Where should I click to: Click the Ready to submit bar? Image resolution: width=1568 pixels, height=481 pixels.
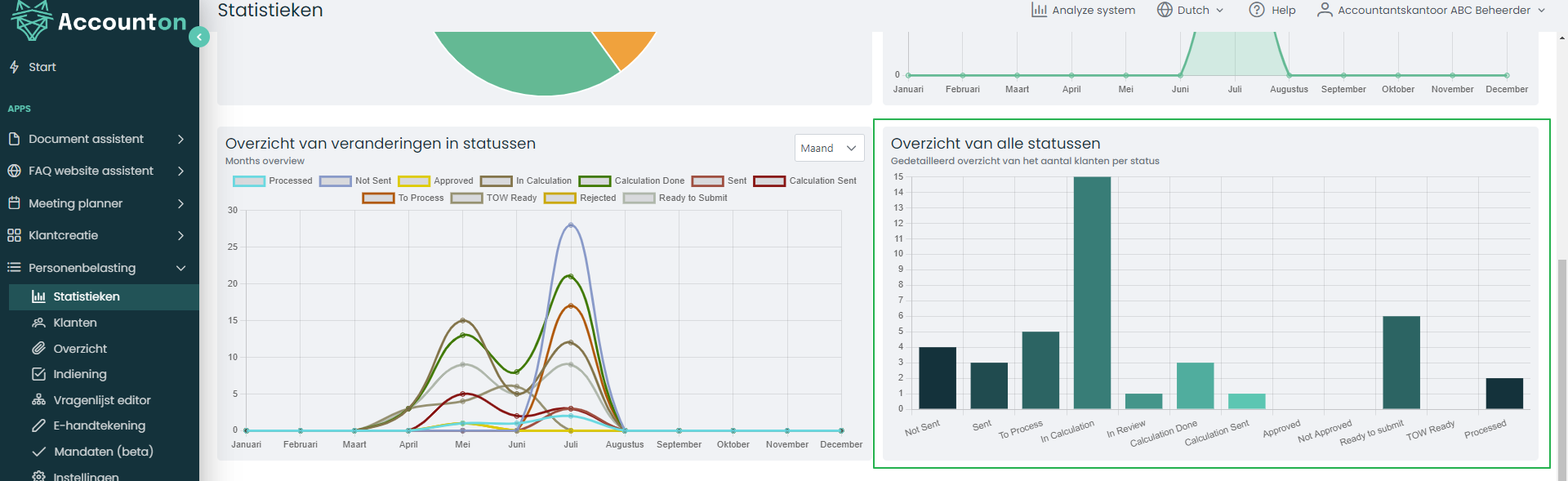pyautogui.click(x=1401, y=363)
